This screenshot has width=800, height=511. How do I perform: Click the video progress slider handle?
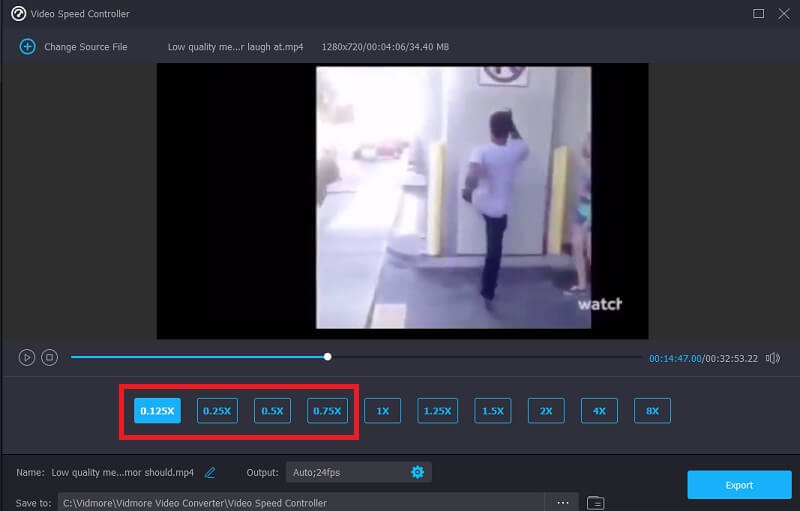pos(328,357)
